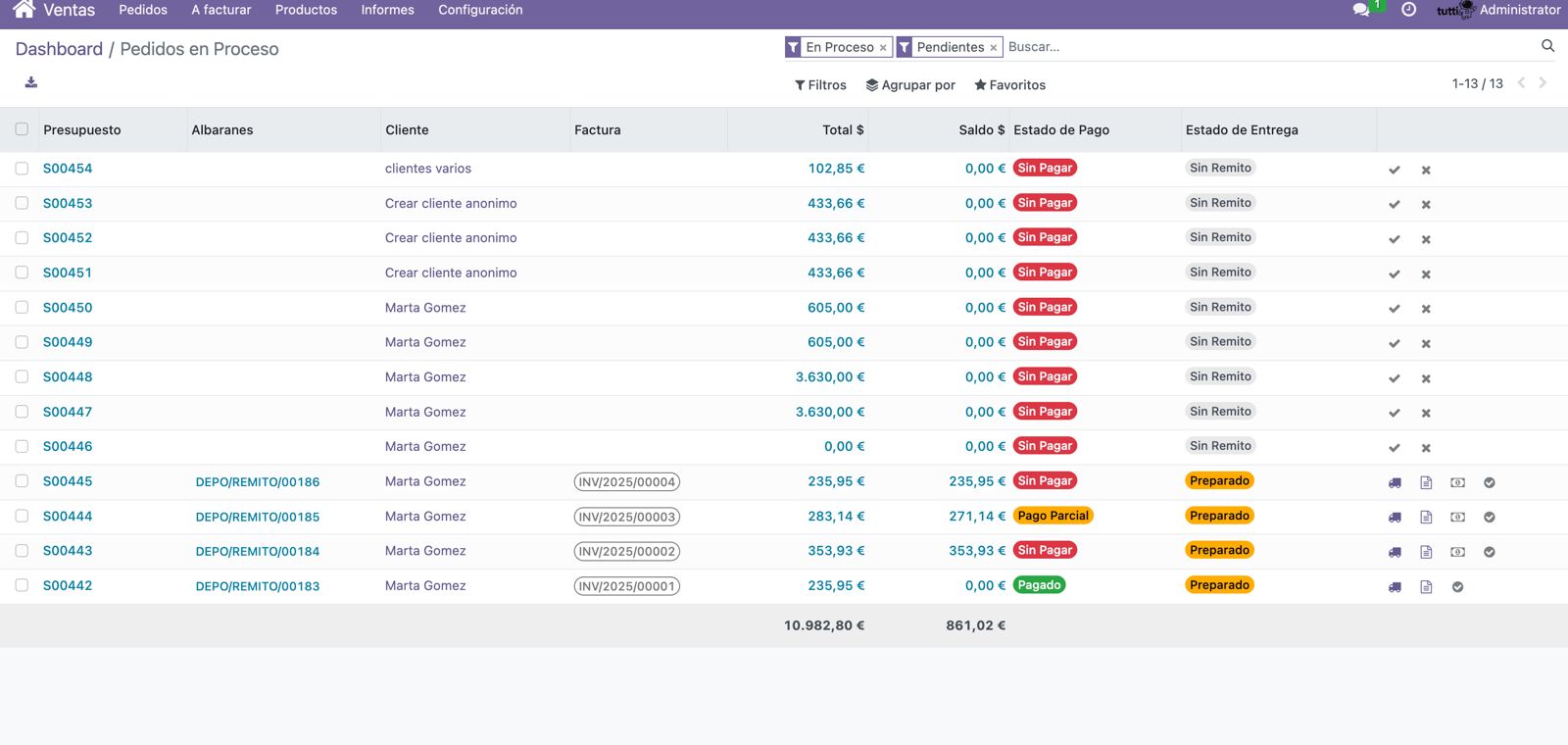This screenshot has height=745, width=1568.
Task: Click the document icon in row S00444
Action: tap(1426, 518)
